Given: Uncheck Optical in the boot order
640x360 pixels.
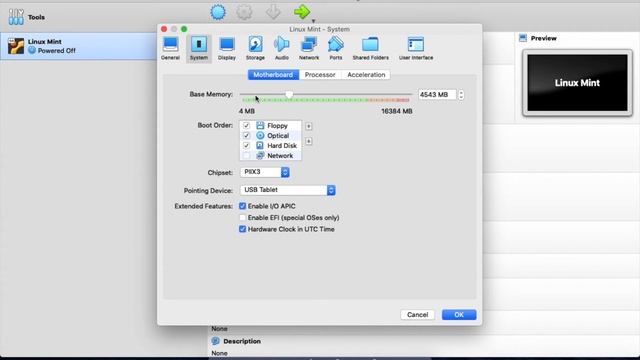Looking at the screenshot, I should (x=246, y=136).
